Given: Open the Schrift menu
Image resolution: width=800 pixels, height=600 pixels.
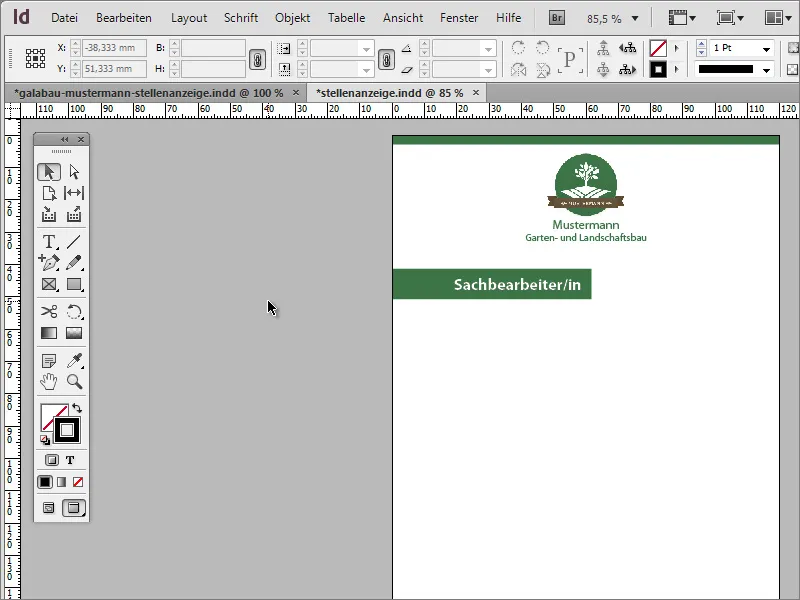Looking at the screenshot, I should coord(241,18).
